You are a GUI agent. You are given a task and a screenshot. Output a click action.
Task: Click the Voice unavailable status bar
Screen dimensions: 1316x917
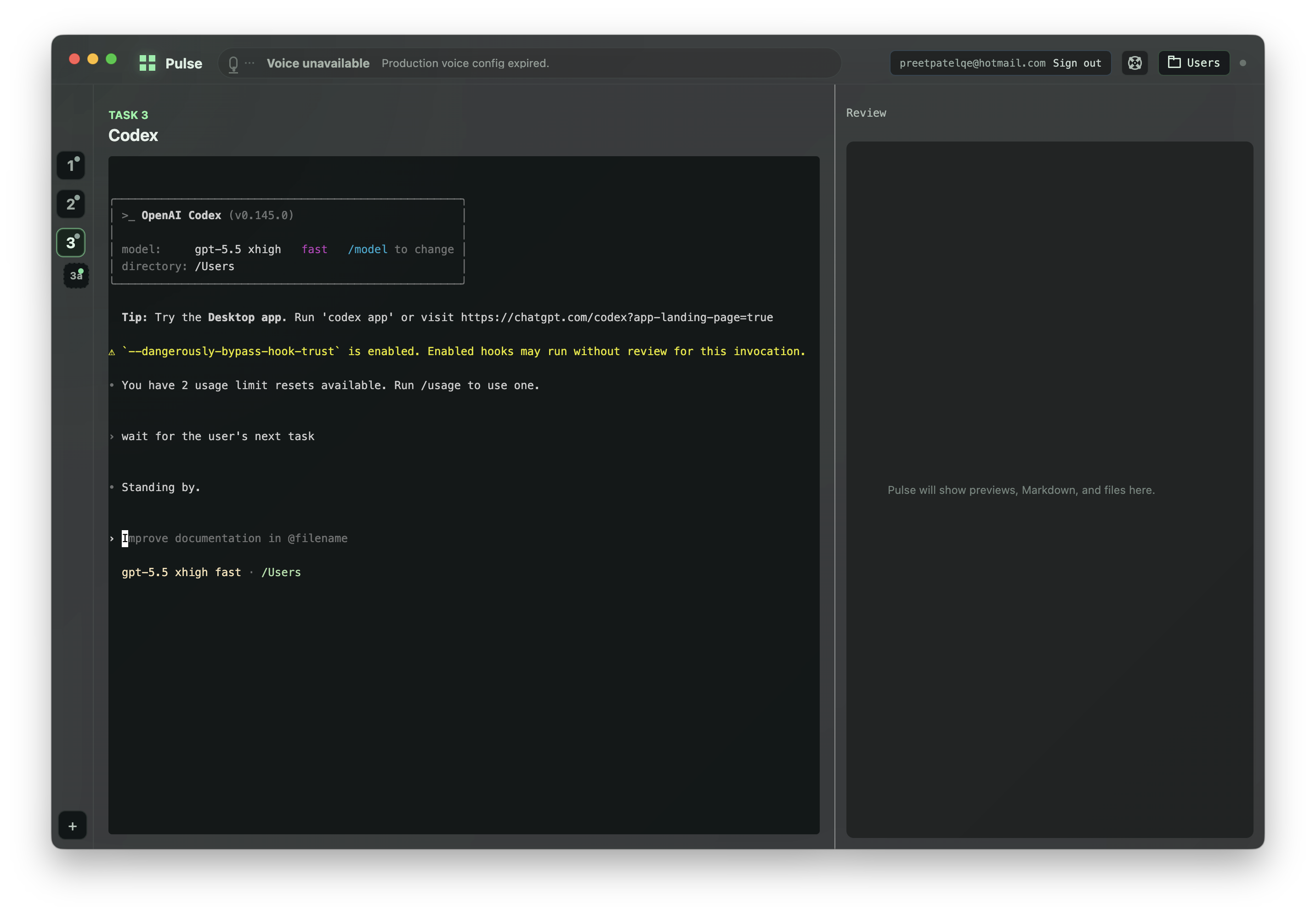(530, 63)
